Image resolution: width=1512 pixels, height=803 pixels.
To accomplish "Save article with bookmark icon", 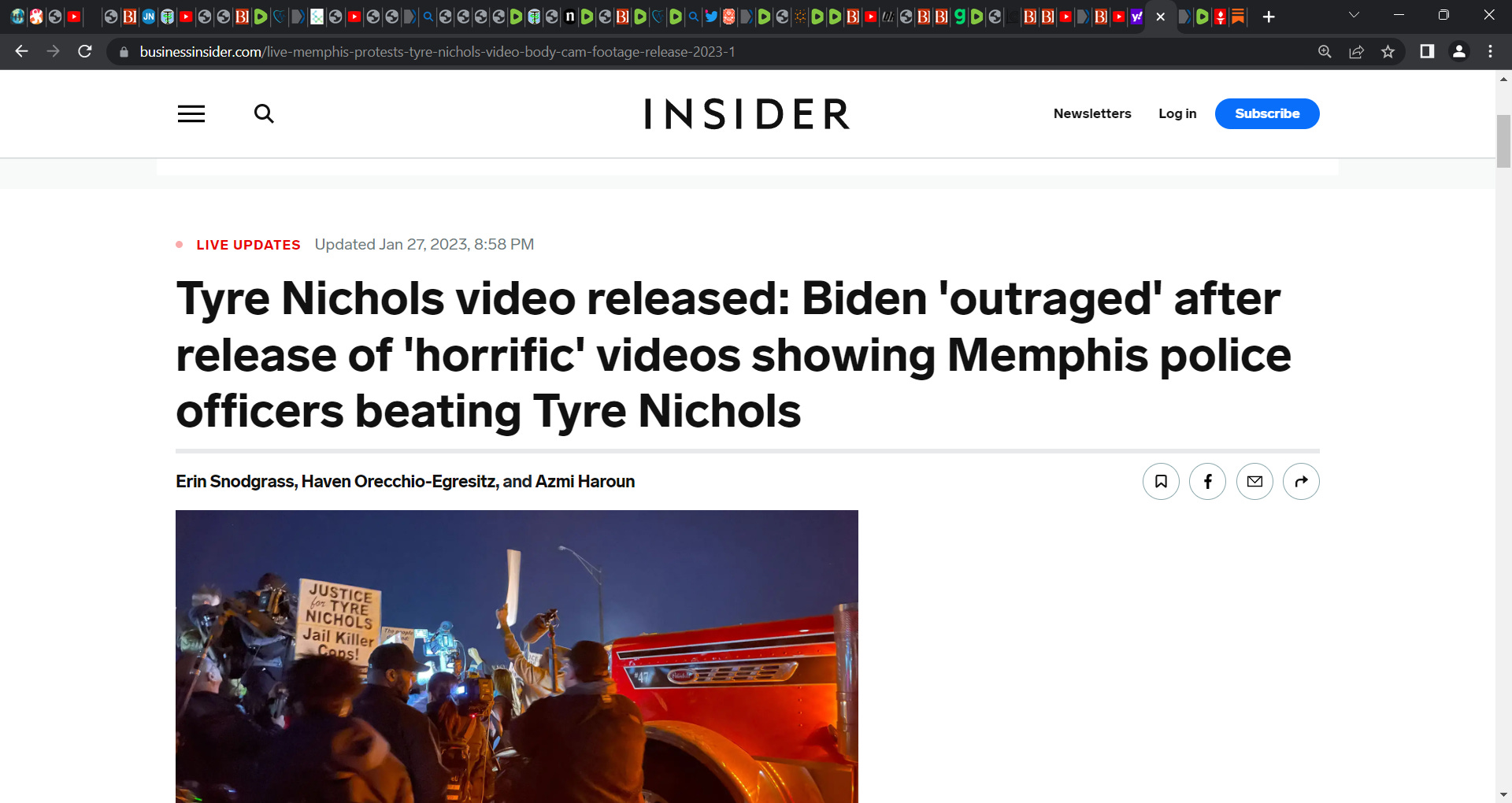I will click(x=1161, y=481).
